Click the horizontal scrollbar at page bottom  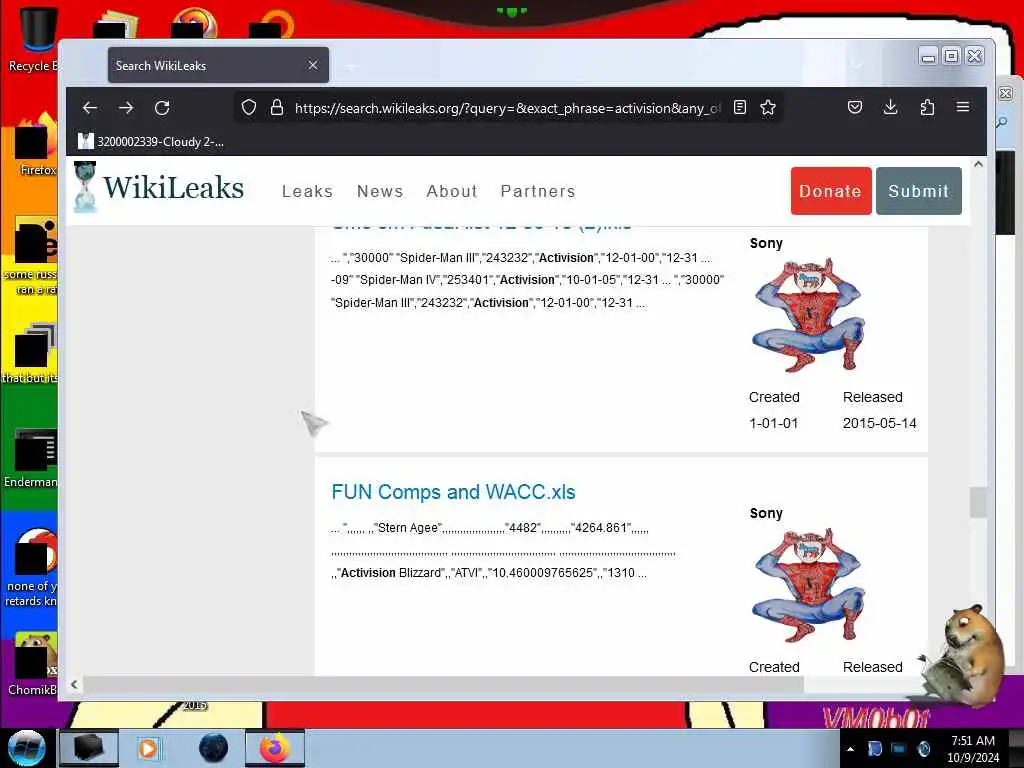pos(443,684)
